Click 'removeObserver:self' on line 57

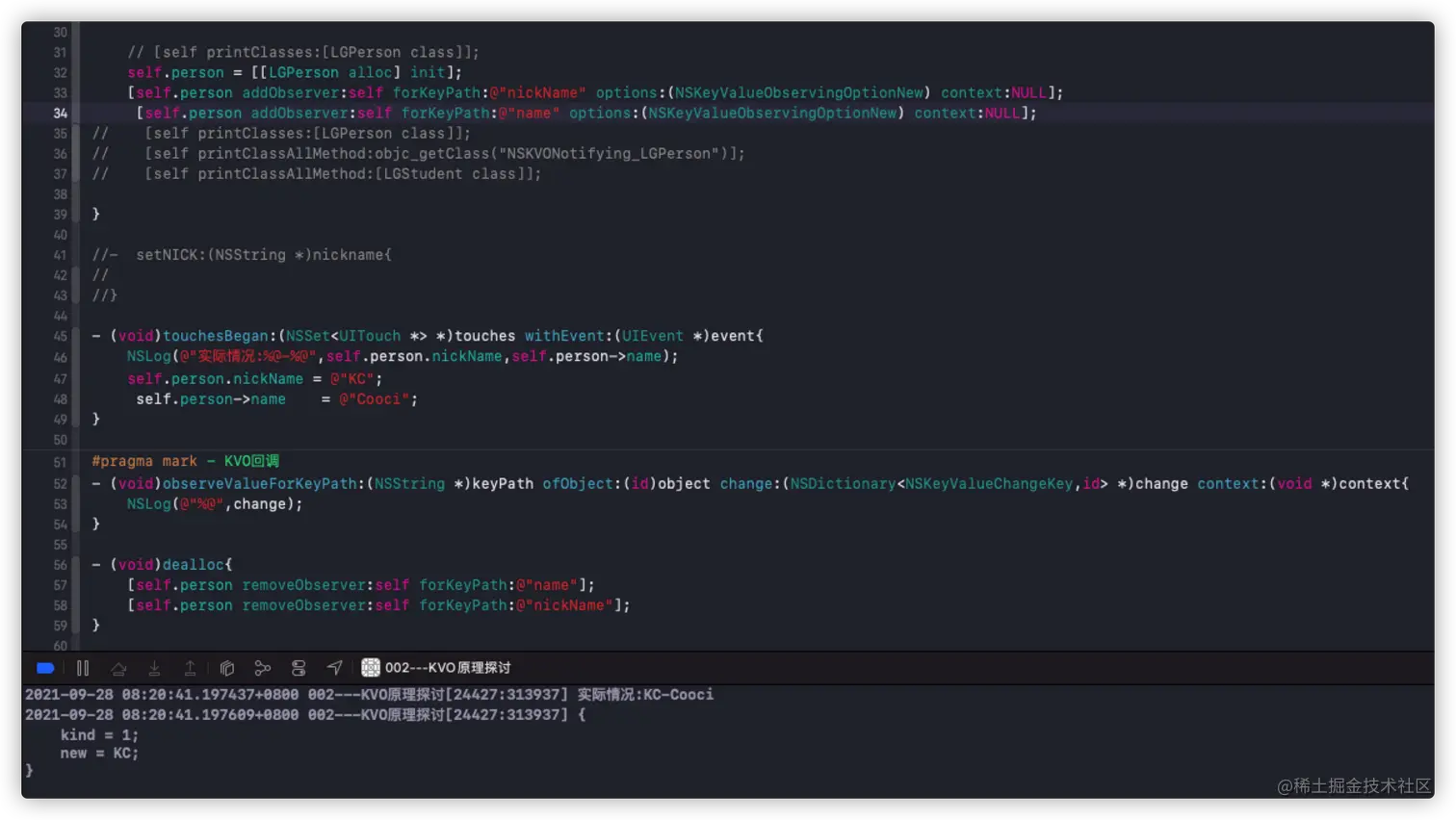[325, 585]
